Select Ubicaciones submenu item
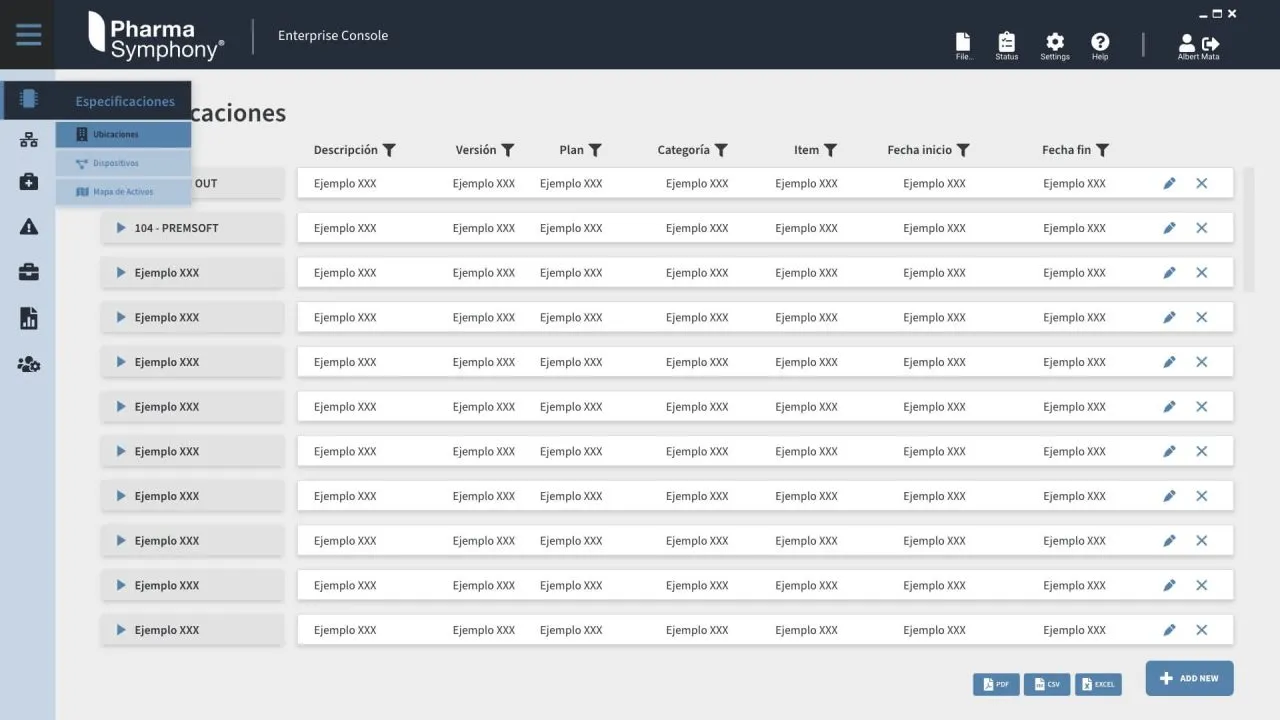 click(124, 134)
